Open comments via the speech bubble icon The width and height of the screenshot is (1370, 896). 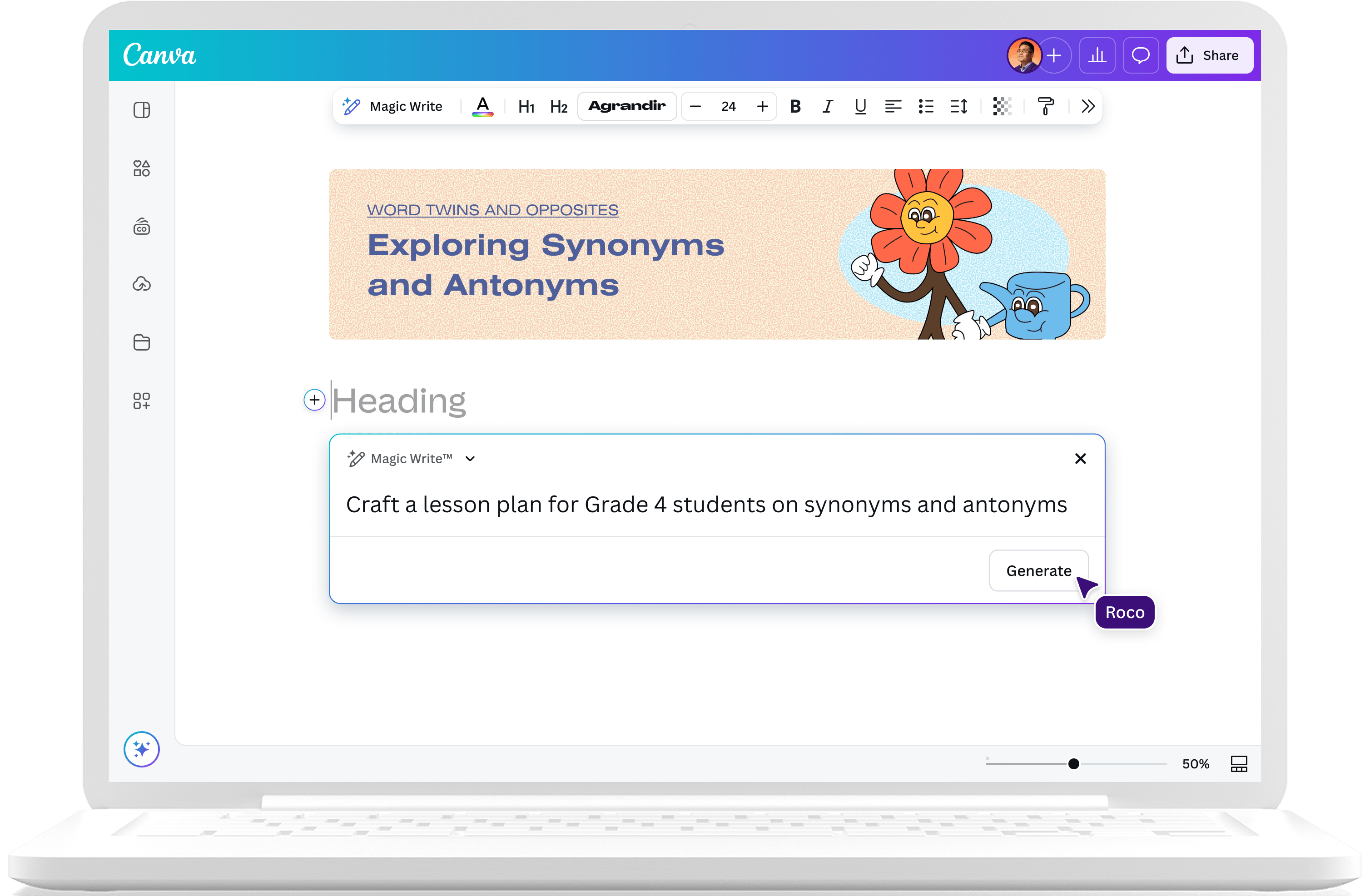pyautogui.click(x=1141, y=55)
